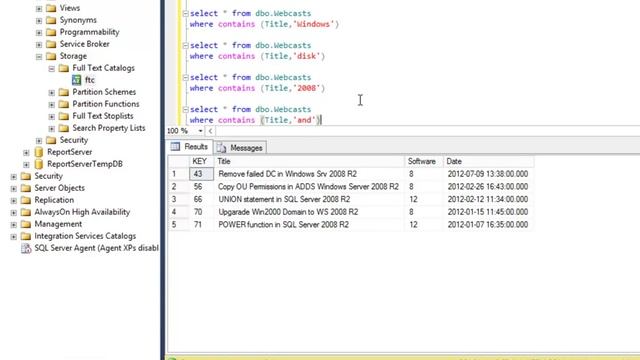
Task: Select cell 'POWER function in SQL Server 2008 R2'
Action: 309,224
